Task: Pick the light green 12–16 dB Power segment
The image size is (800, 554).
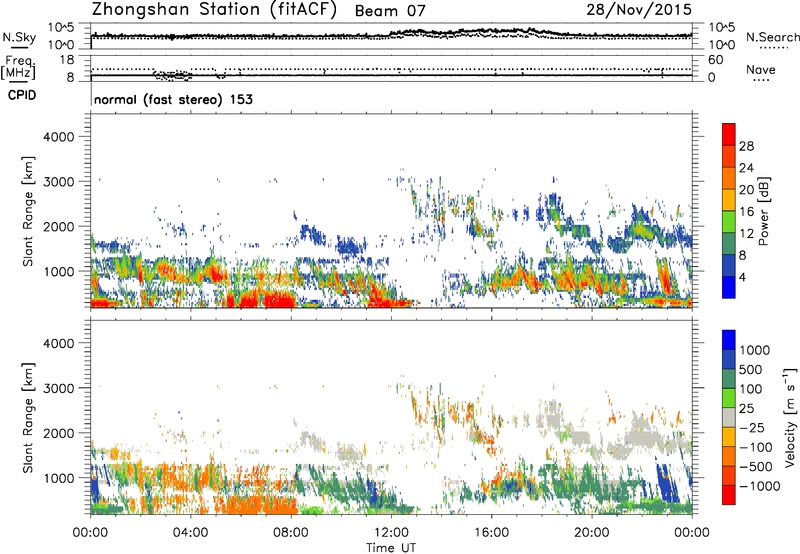Action: point(729,222)
